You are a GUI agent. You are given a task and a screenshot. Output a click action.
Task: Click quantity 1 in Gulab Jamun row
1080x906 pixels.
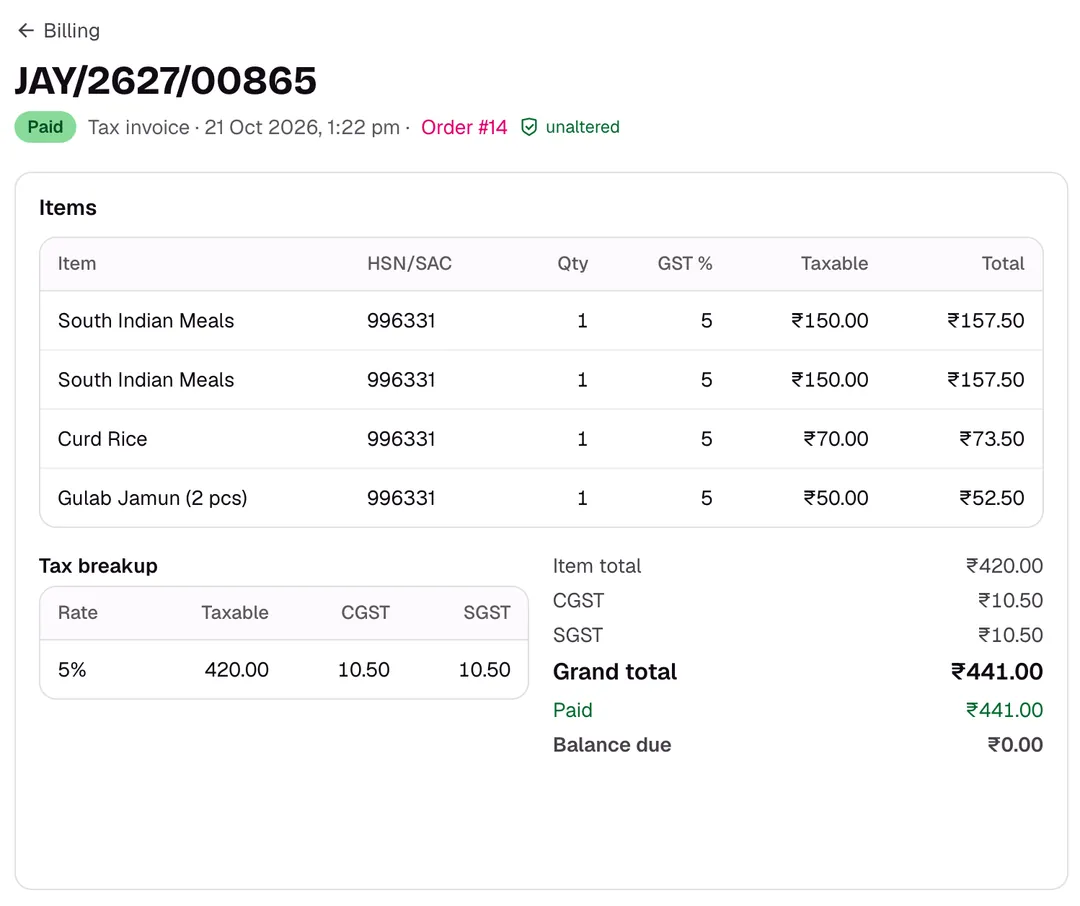pos(583,498)
